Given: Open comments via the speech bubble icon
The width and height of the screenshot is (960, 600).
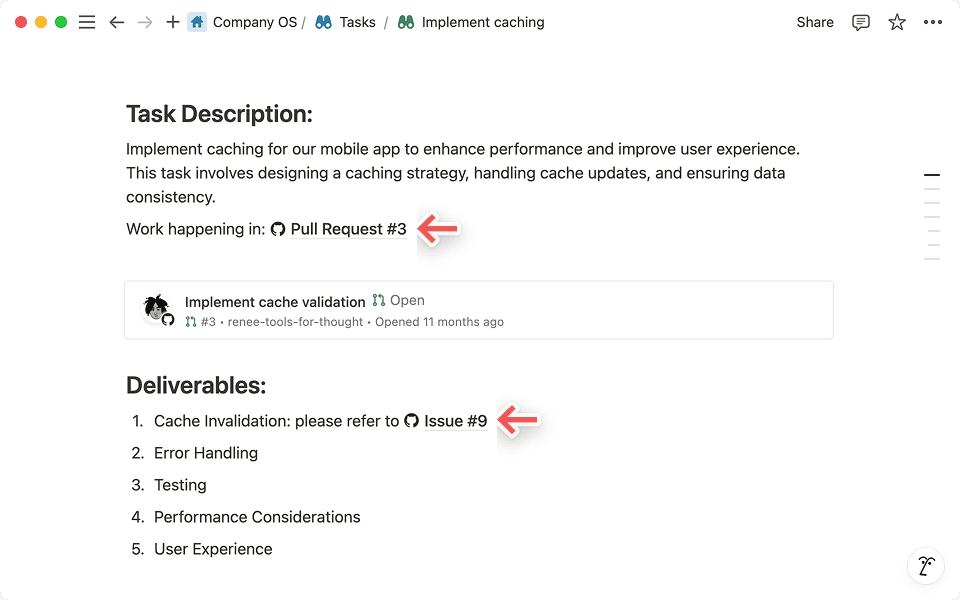Looking at the screenshot, I should (x=860, y=21).
